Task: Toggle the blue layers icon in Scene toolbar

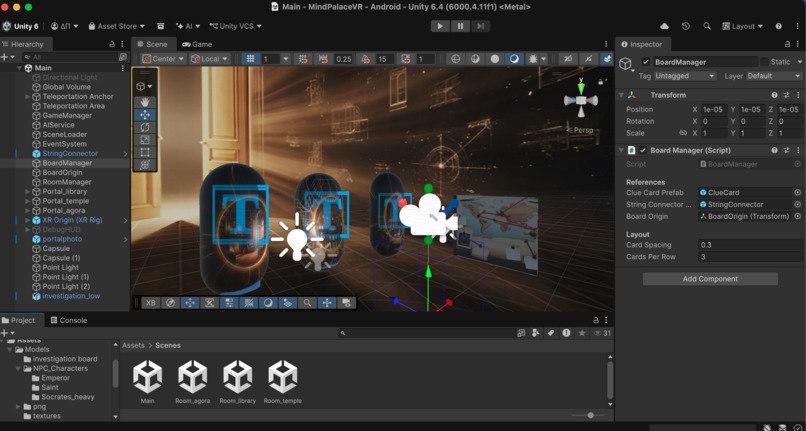Action: click(608, 59)
